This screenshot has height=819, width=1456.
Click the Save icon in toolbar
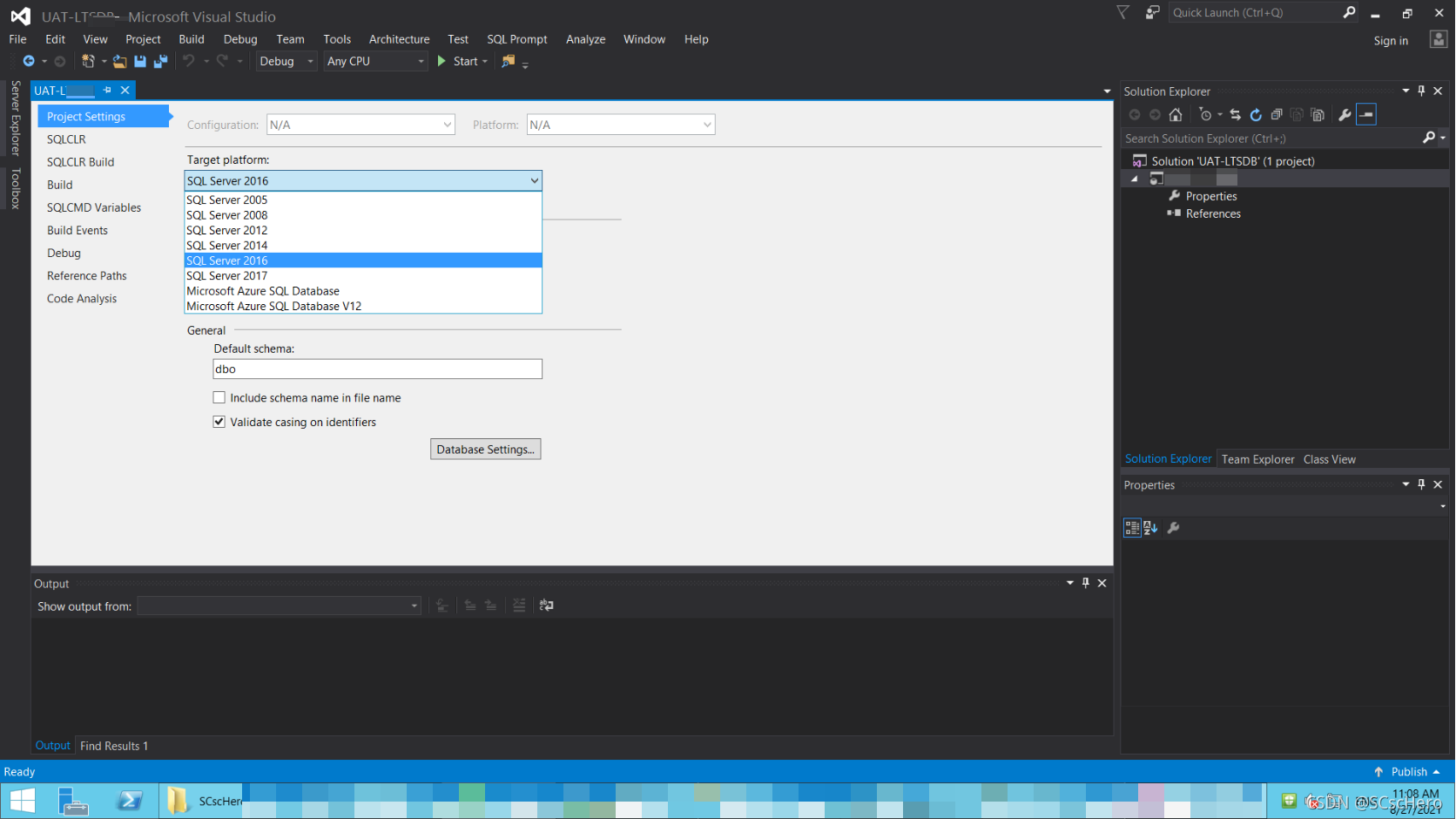click(x=140, y=61)
